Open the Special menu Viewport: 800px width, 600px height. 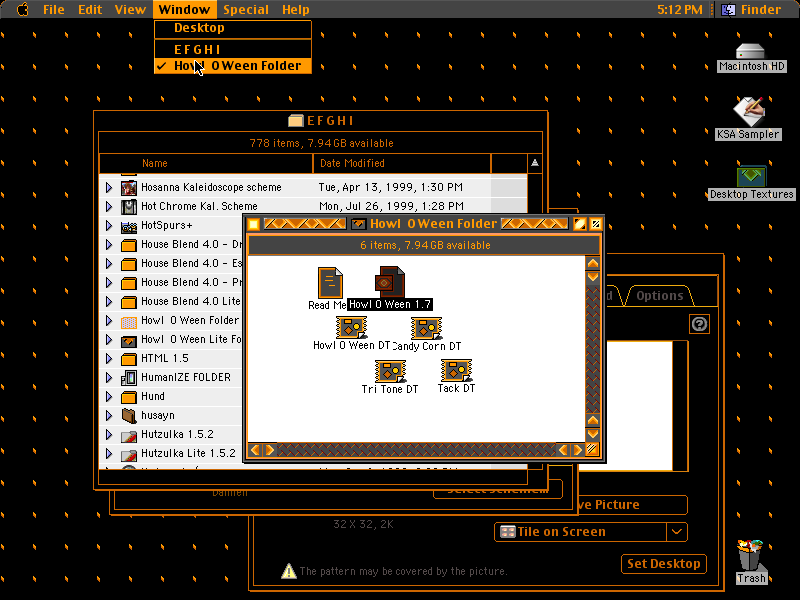245,9
